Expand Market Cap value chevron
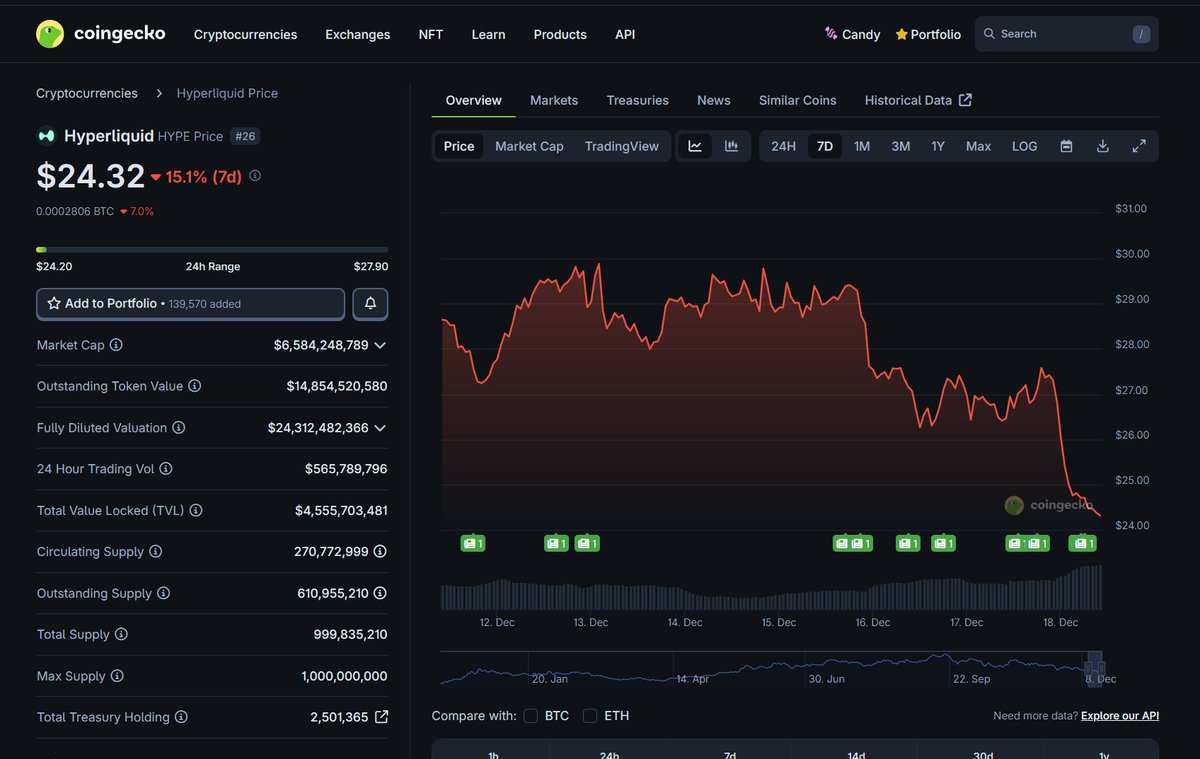 (380, 345)
